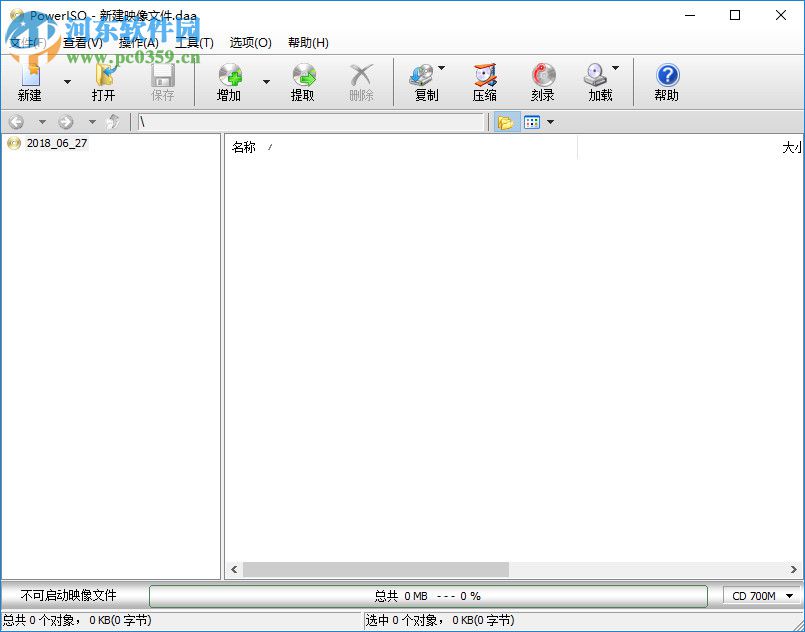Click the 刻录 (Burn) toolbar icon
This screenshot has height=632, width=805.
pos(542,80)
